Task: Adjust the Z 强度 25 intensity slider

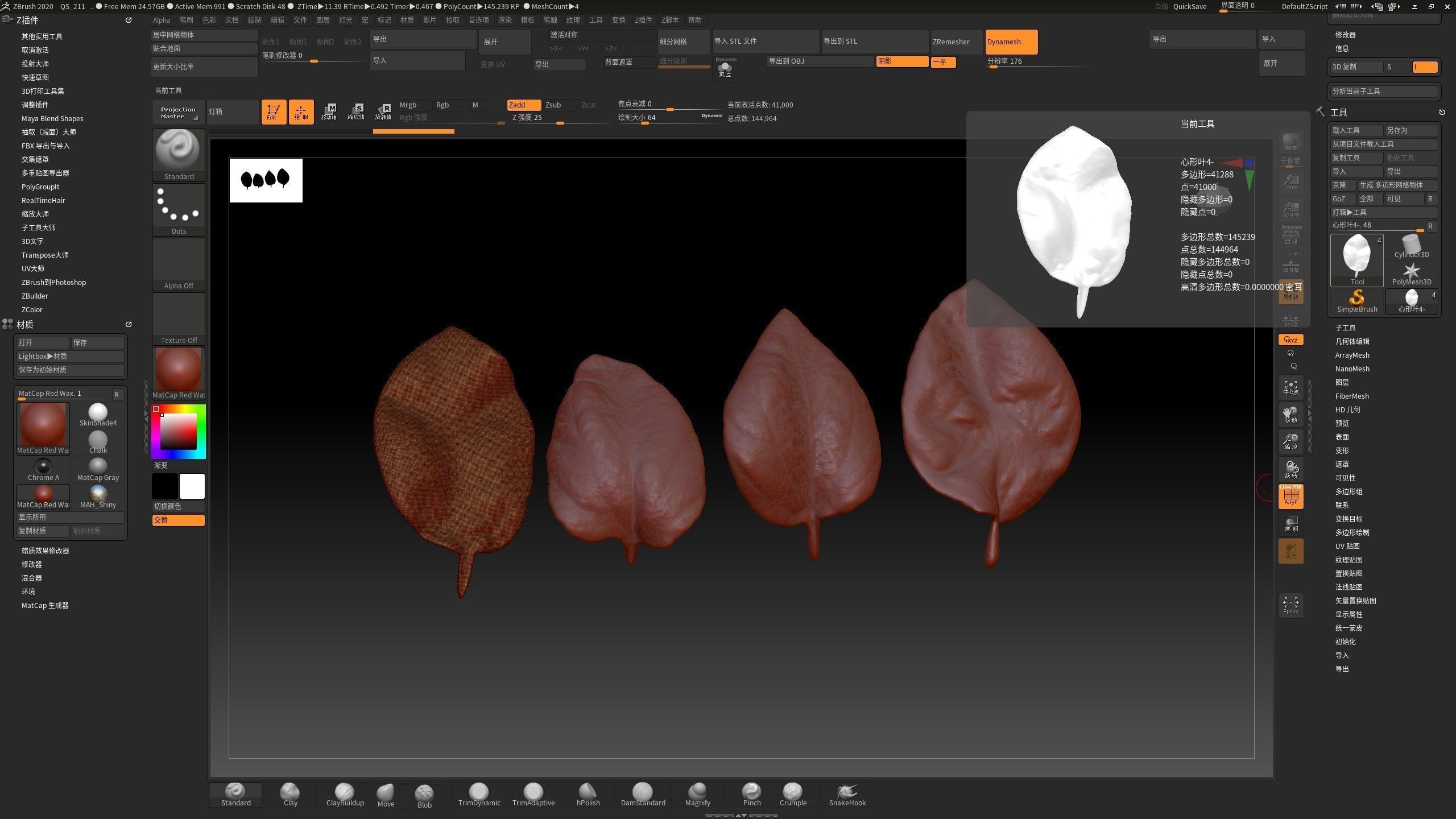Action: pyautogui.click(x=560, y=118)
